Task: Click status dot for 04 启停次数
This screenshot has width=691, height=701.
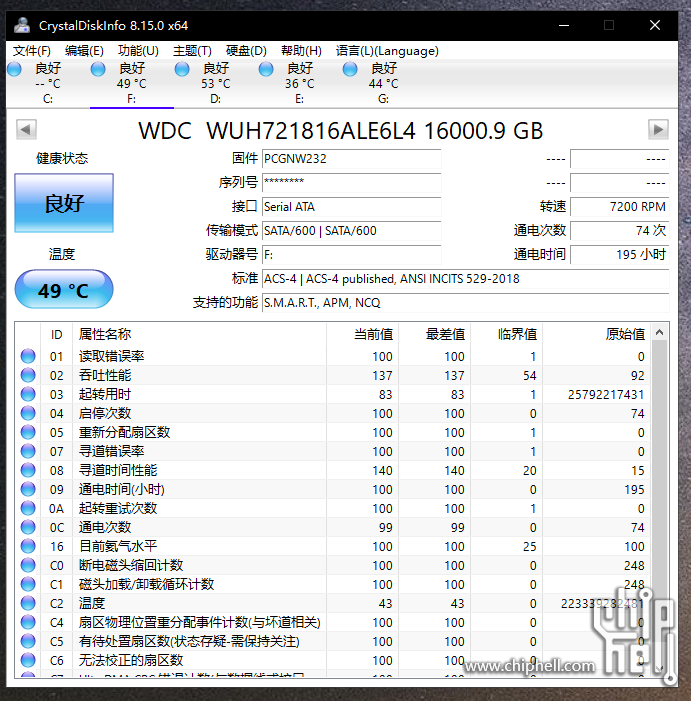Action: [x=28, y=413]
